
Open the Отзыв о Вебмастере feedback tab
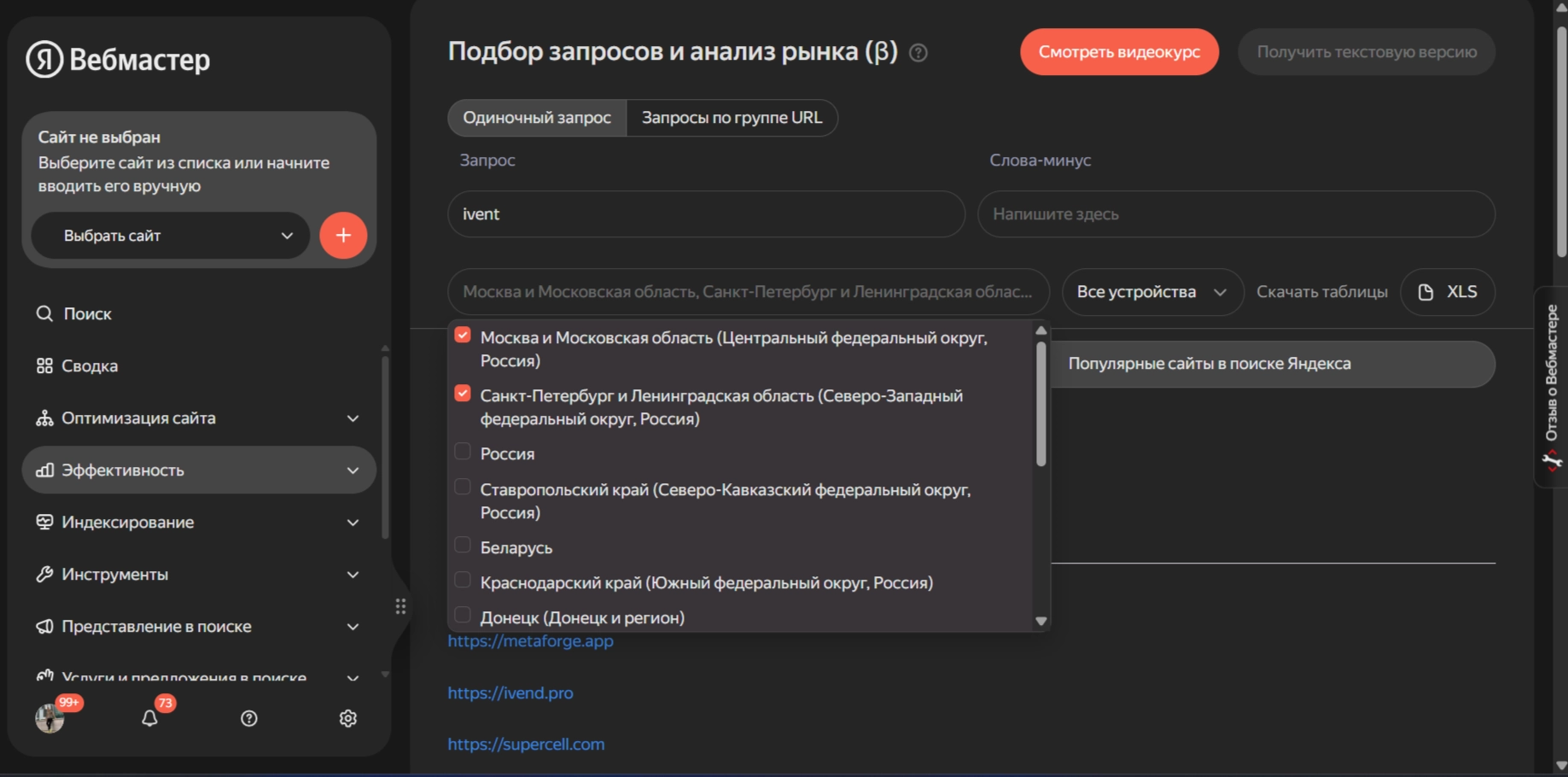1552,388
